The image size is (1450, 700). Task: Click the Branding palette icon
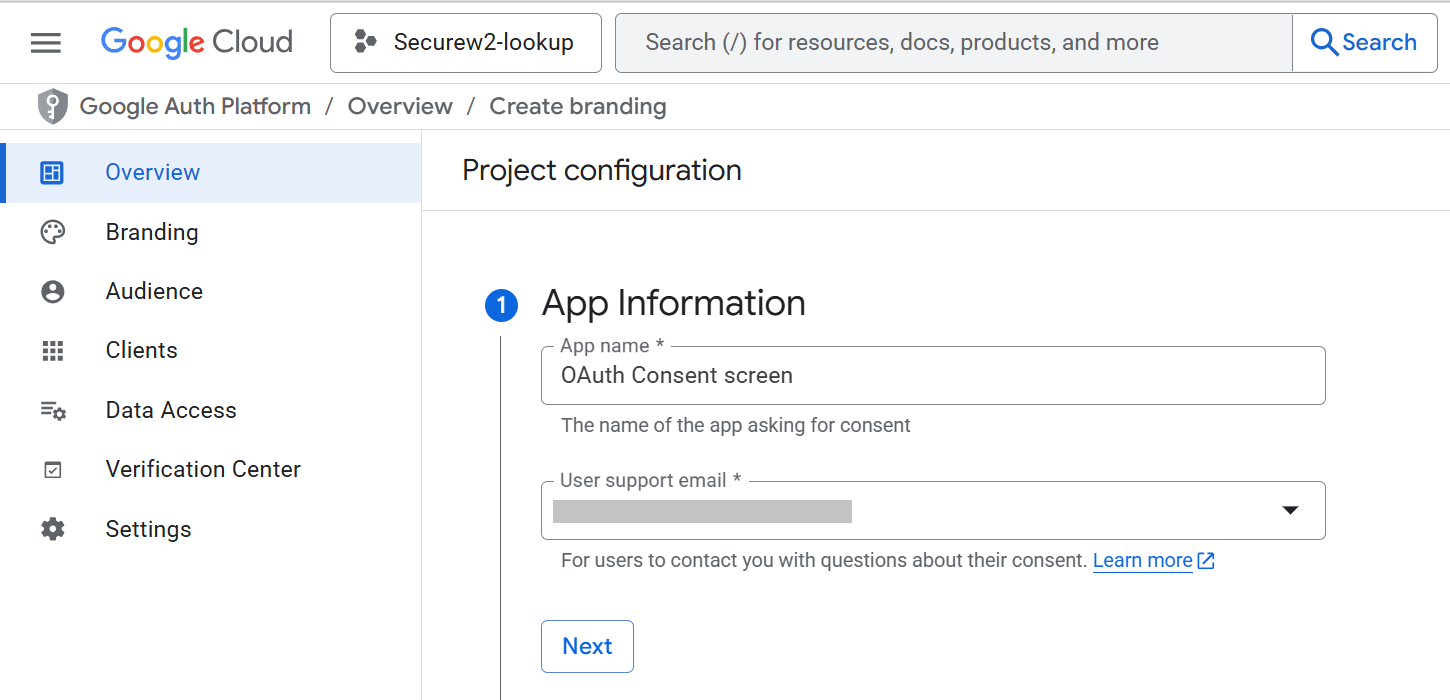52,232
